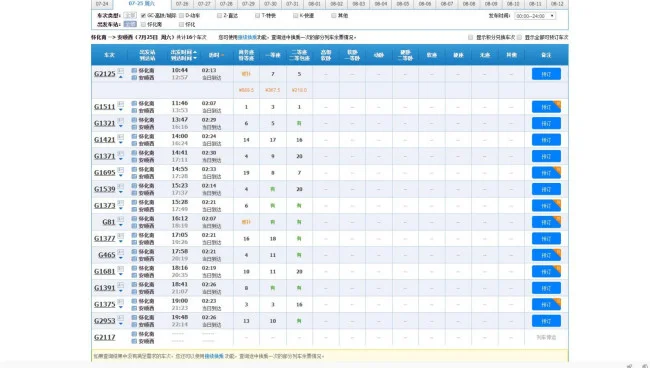The image size is (650, 368).
Task: Switch to the 07-31 date tab
Action: [292, 4]
